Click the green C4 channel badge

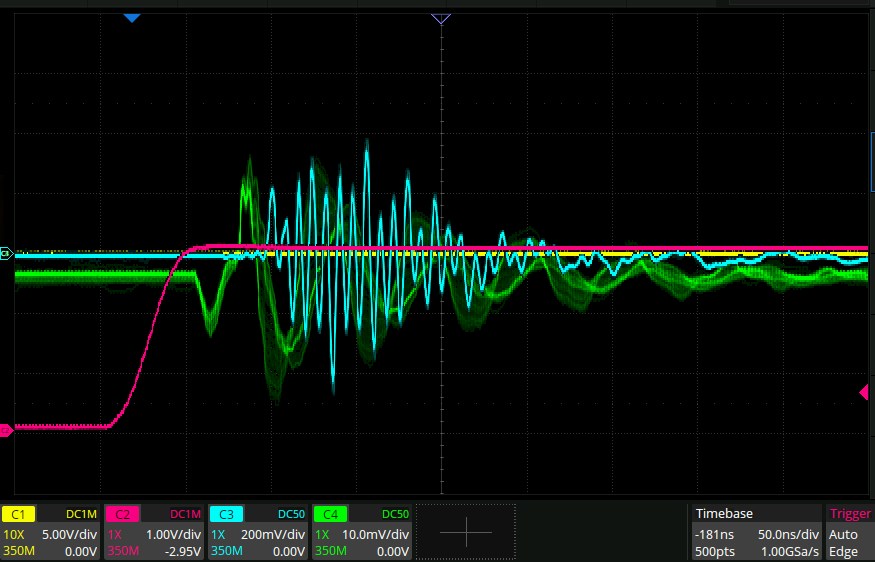(330, 514)
